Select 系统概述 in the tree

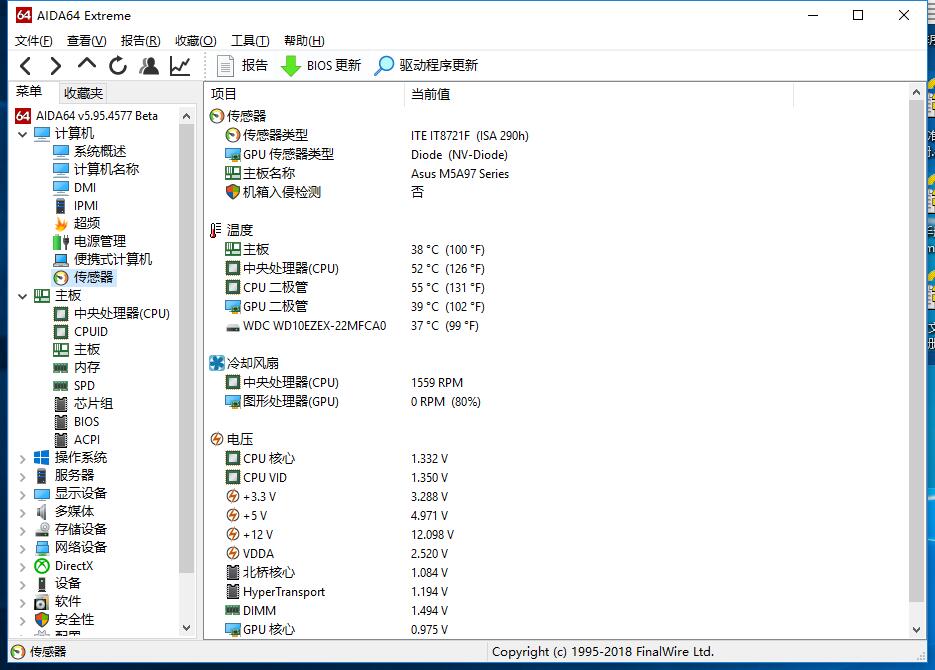tap(89, 151)
